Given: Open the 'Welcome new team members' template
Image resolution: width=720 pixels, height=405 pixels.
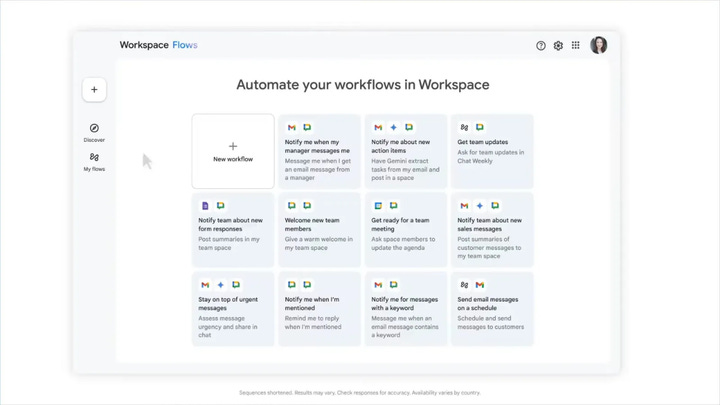Looking at the screenshot, I should 319,230.
